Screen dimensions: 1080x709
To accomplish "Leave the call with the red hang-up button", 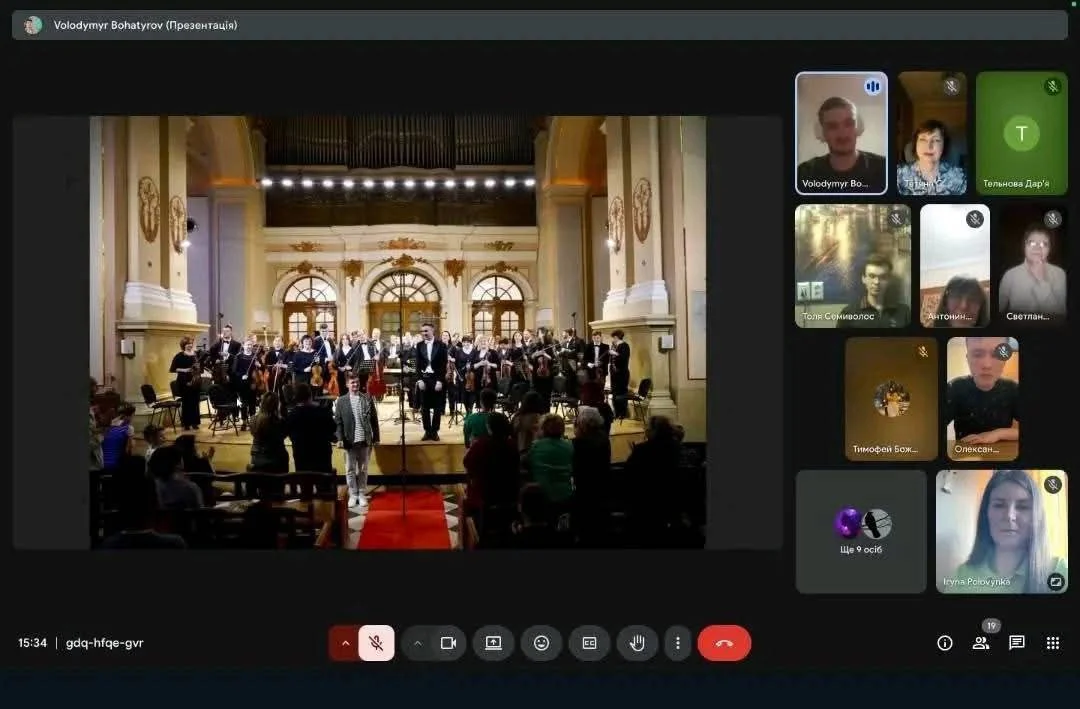I will (x=724, y=643).
